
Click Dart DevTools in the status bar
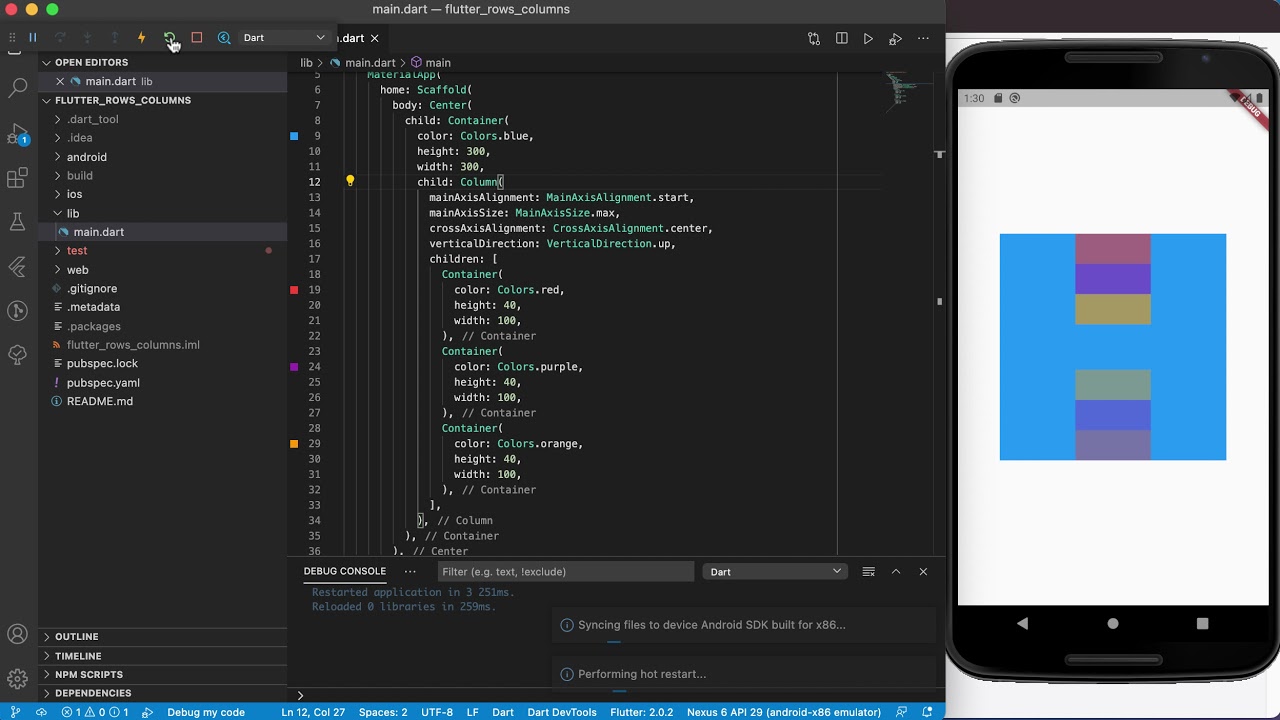(561, 712)
